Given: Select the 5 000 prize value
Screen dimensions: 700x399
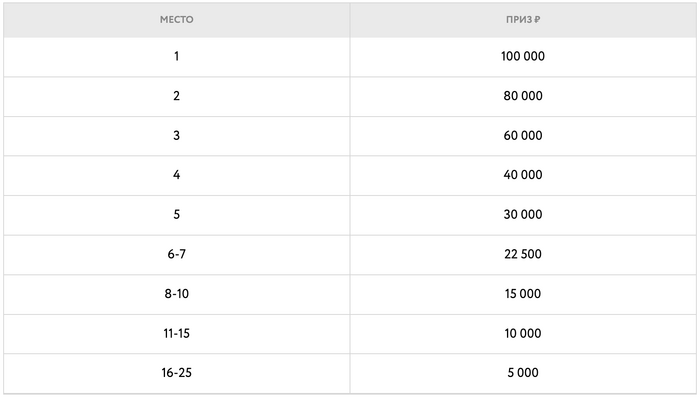Looking at the screenshot, I should pyautogui.click(x=523, y=373).
